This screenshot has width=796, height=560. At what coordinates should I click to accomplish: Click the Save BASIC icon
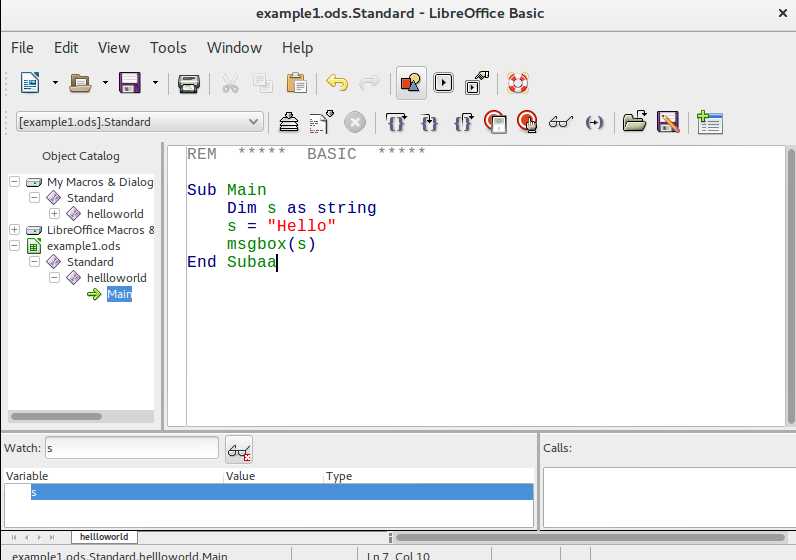[x=668, y=122]
